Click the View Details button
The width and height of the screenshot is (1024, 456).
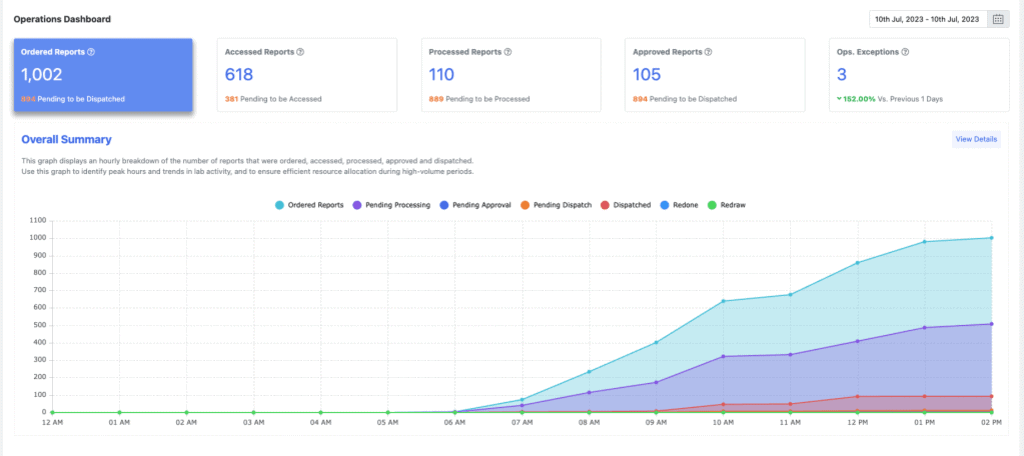(x=976, y=139)
